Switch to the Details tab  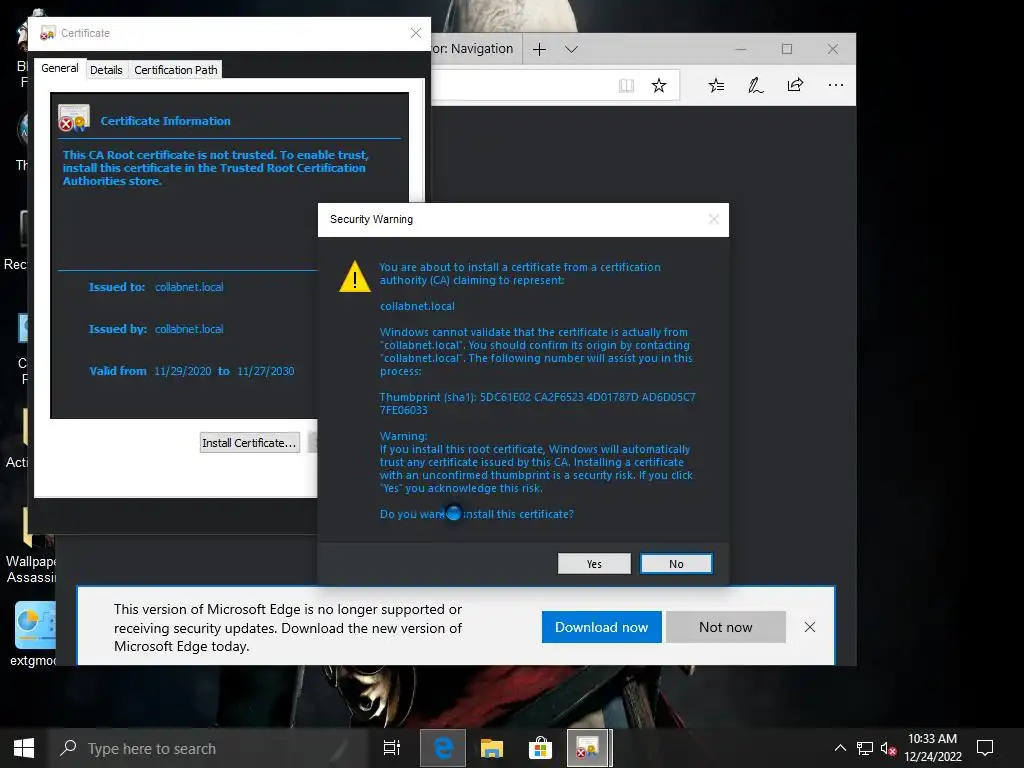click(x=106, y=70)
